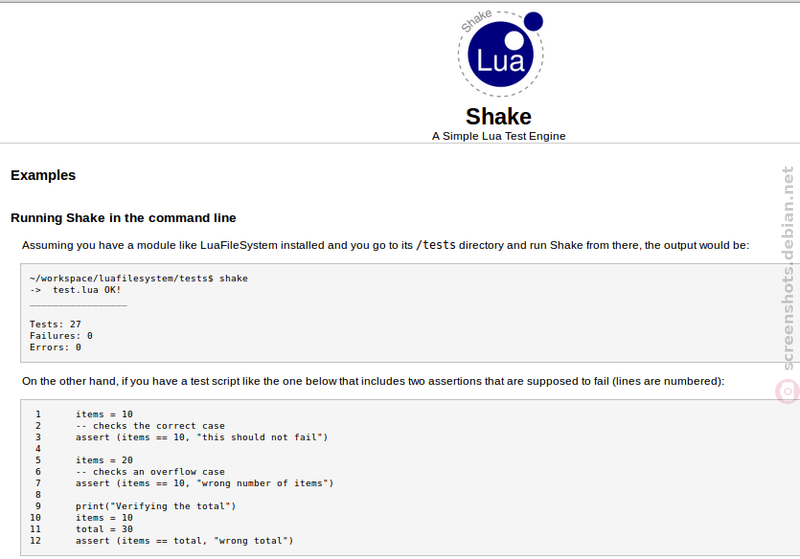800x559 pixels.
Task: Click the "-- checks an overflow case" comment
Action: coord(150,472)
